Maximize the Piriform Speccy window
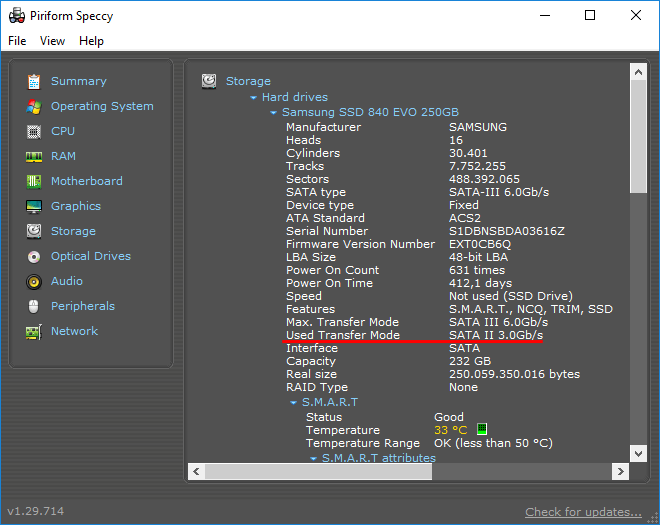Screen dimensions: 660x525 pyautogui.click(x=590, y=16)
